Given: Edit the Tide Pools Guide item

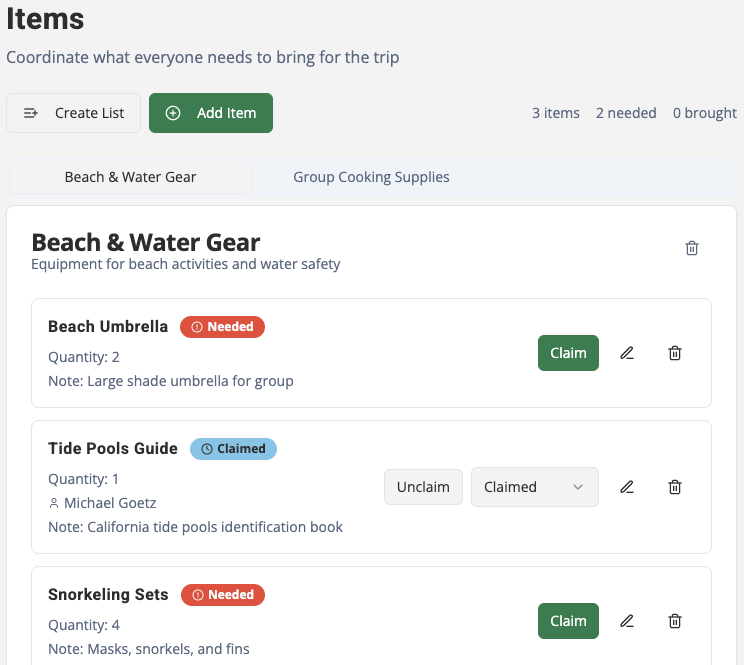Looking at the screenshot, I should click(627, 487).
